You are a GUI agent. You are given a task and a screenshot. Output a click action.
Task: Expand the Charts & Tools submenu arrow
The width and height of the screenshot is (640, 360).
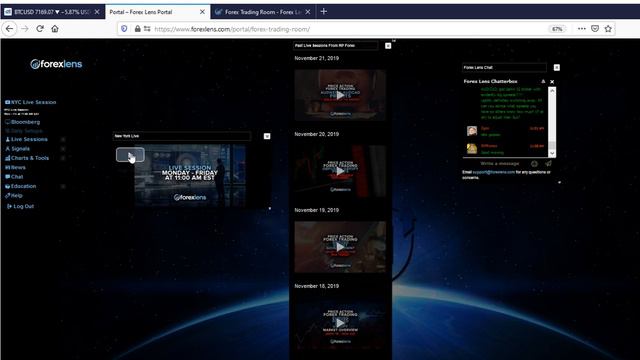[63, 158]
